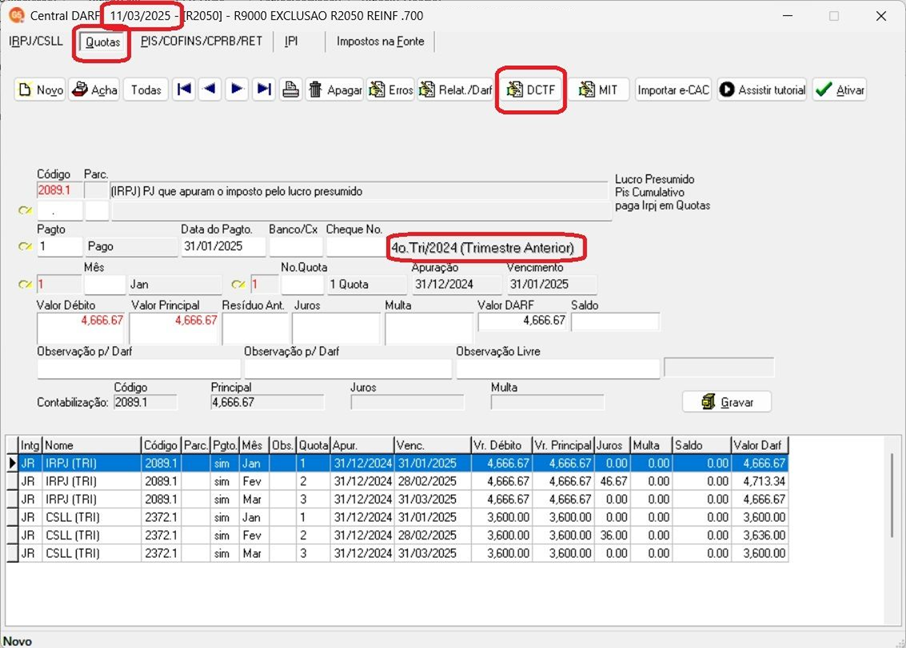
Task: Save record with Gravar button
Action: pos(727,402)
